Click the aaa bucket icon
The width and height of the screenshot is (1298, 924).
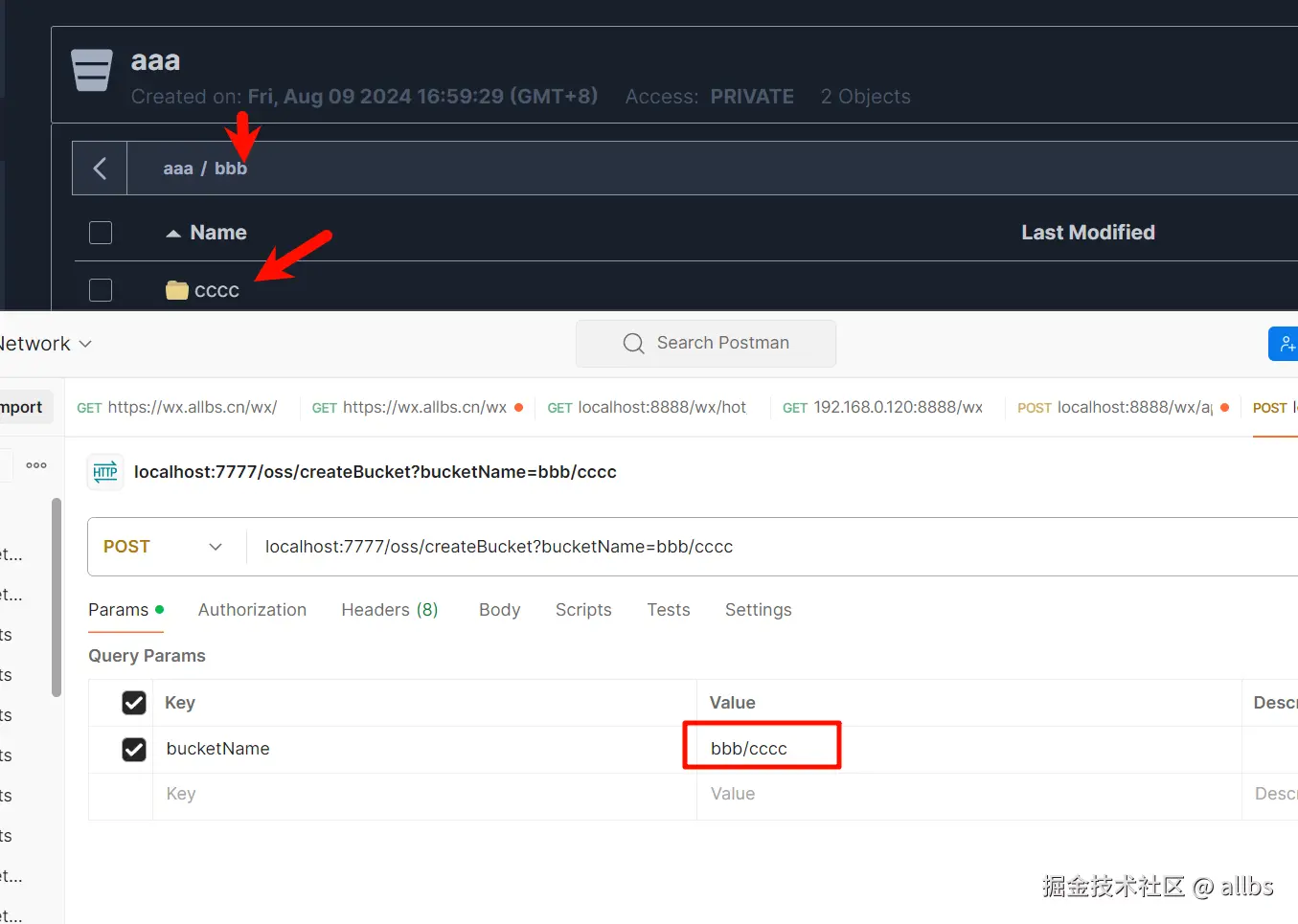click(92, 70)
